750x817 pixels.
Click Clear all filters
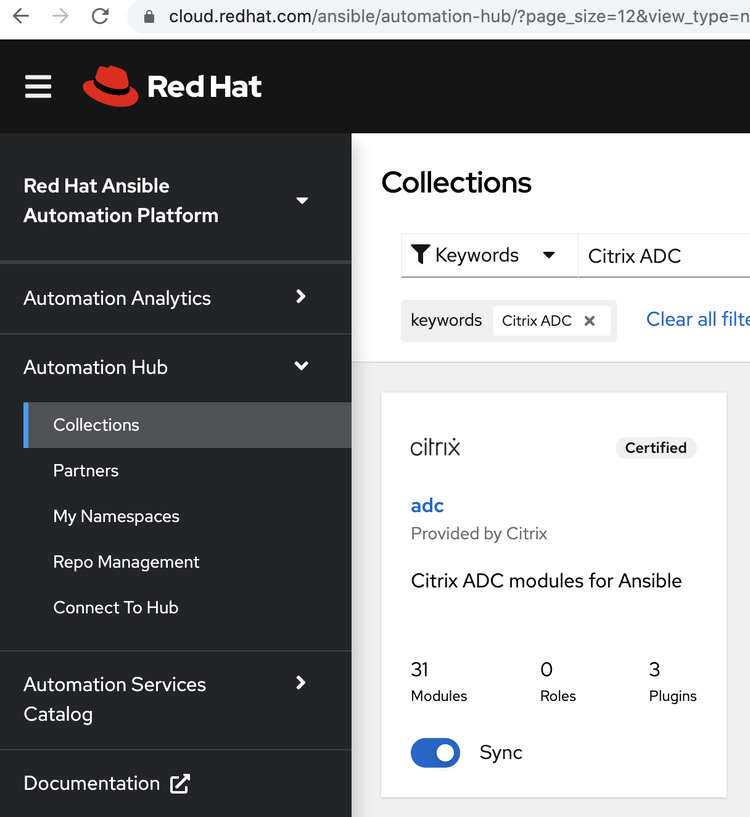coord(698,319)
